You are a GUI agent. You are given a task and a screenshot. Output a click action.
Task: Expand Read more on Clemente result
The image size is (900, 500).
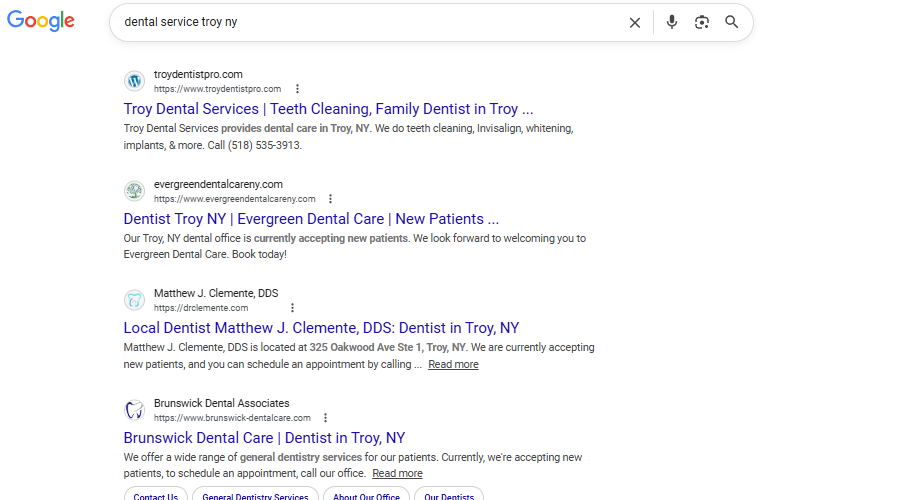click(x=453, y=365)
